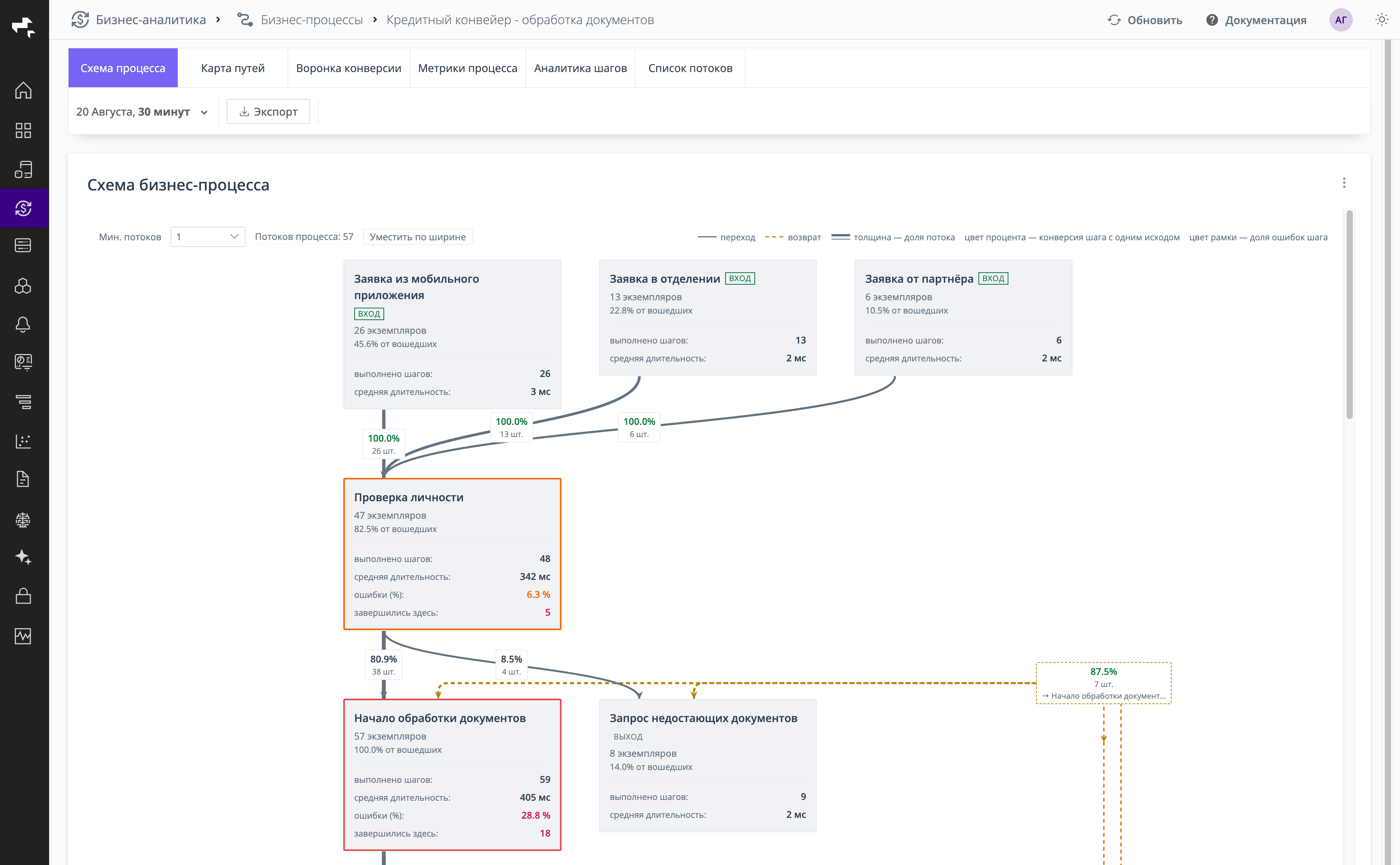Click the 8.5% 4 шт. transition label
This screenshot has width=1400, height=865.
(511, 665)
